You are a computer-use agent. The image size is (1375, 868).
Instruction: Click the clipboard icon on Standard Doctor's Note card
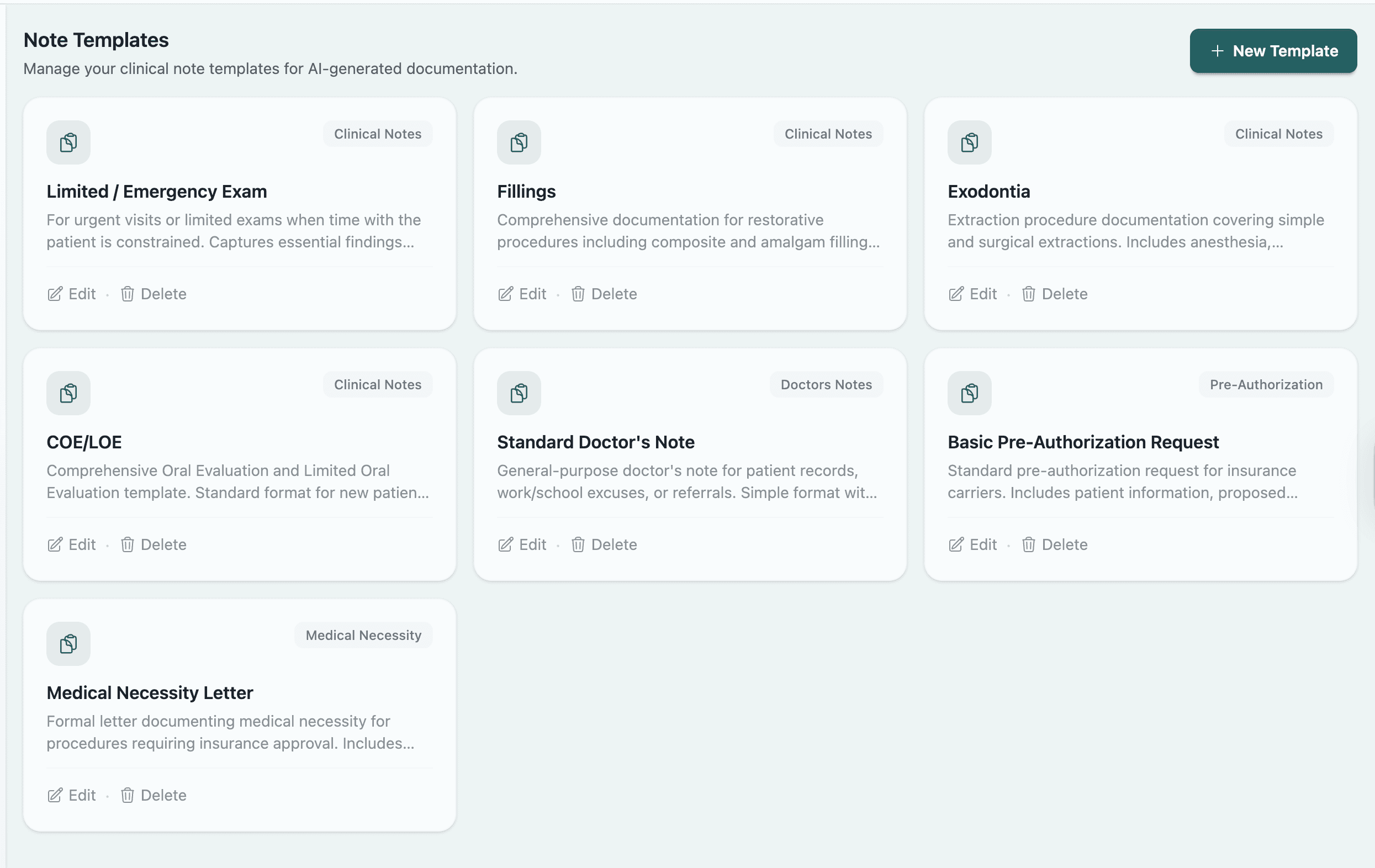518,393
